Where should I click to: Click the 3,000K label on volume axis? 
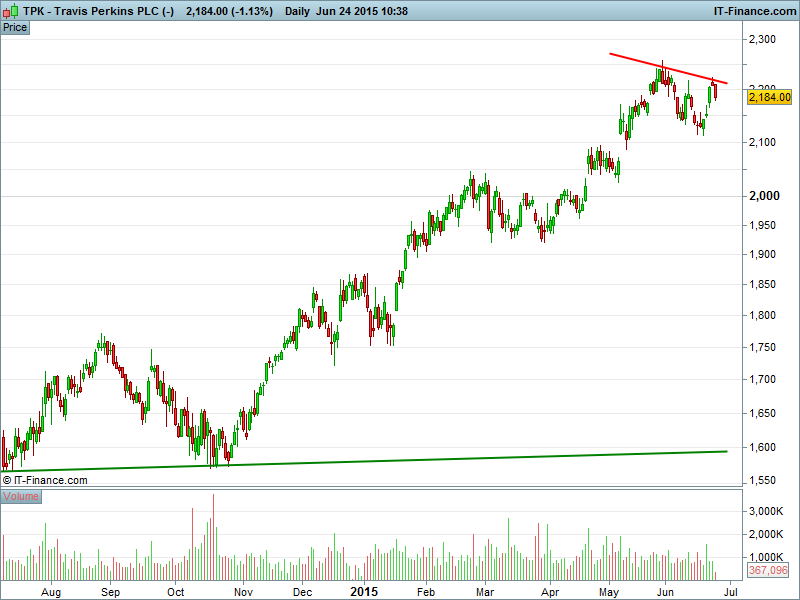765,511
